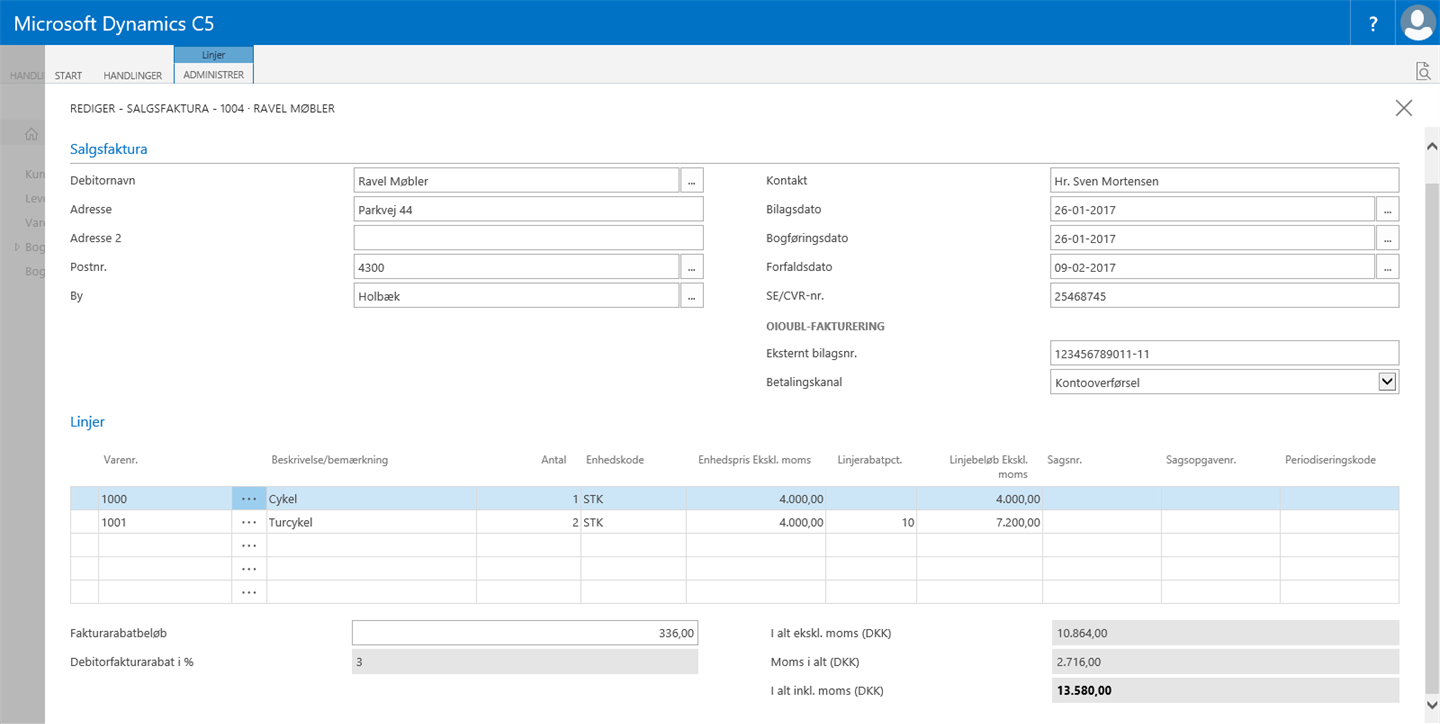1440x724 pixels.
Task: Open lookup button next to By field
Action: (692, 296)
